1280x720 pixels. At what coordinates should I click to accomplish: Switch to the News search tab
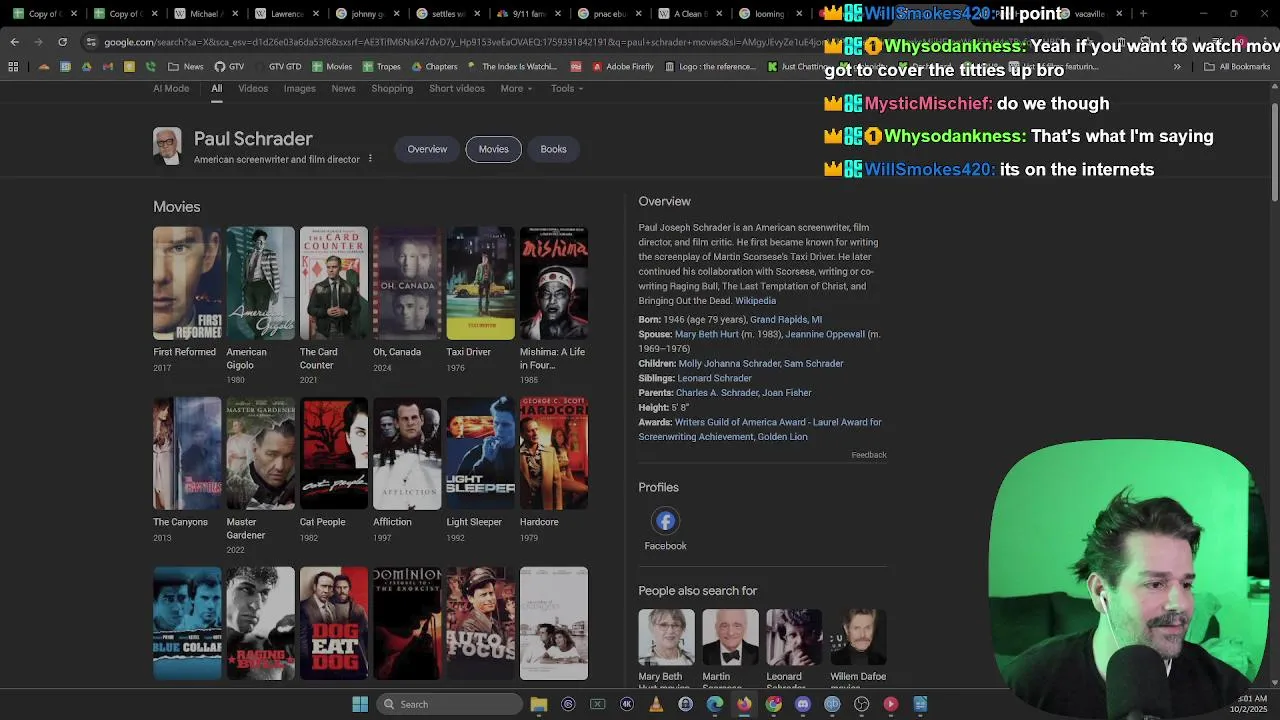(x=343, y=88)
